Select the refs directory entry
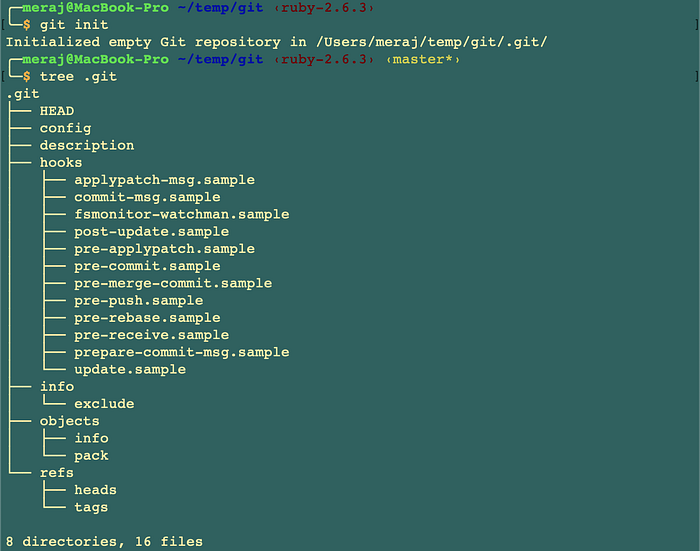This screenshot has height=551, width=700. tap(57, 472)
